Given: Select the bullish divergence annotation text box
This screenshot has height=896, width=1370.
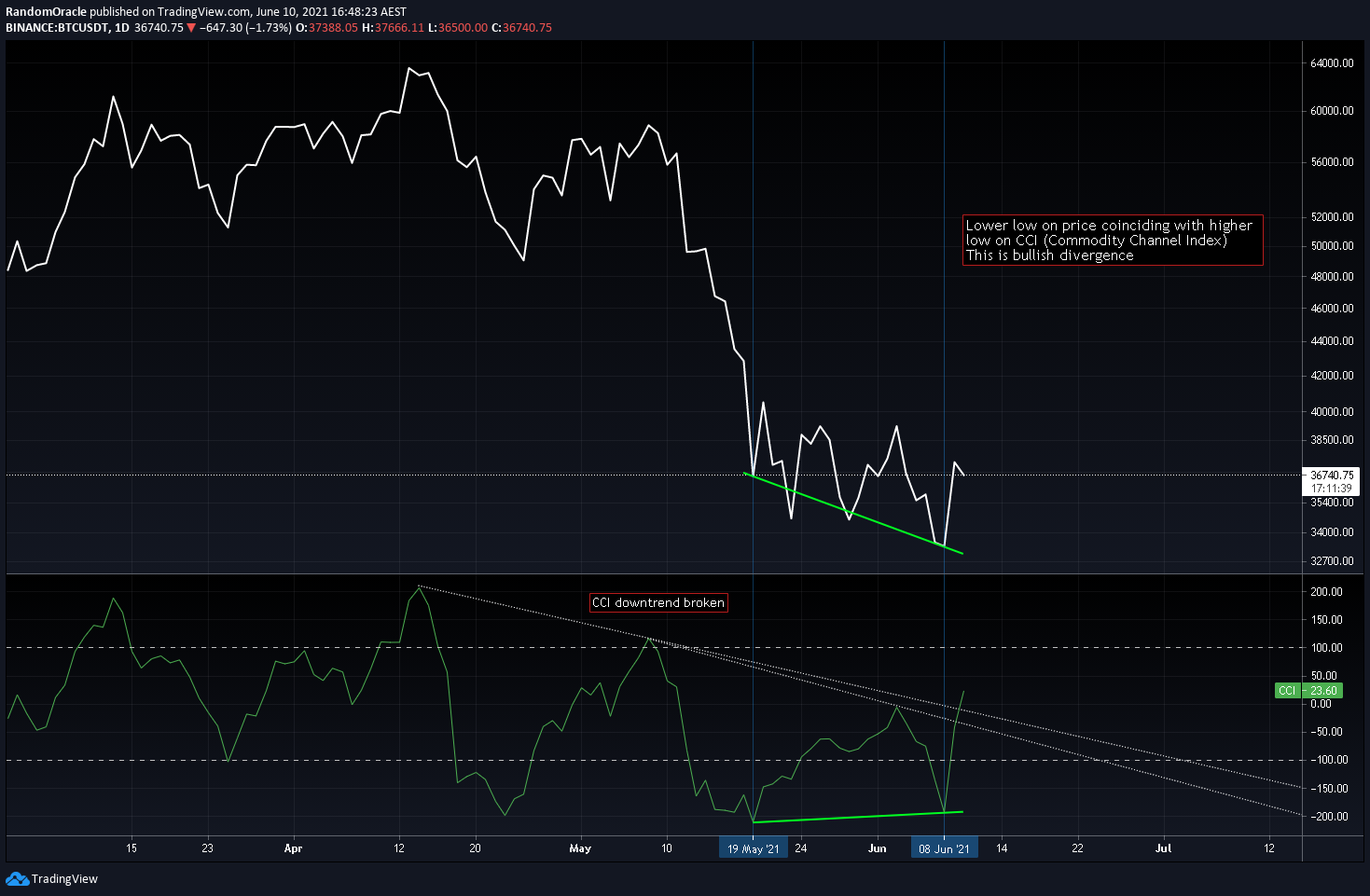Looking at the screenshot, I should pos(1113,241).
